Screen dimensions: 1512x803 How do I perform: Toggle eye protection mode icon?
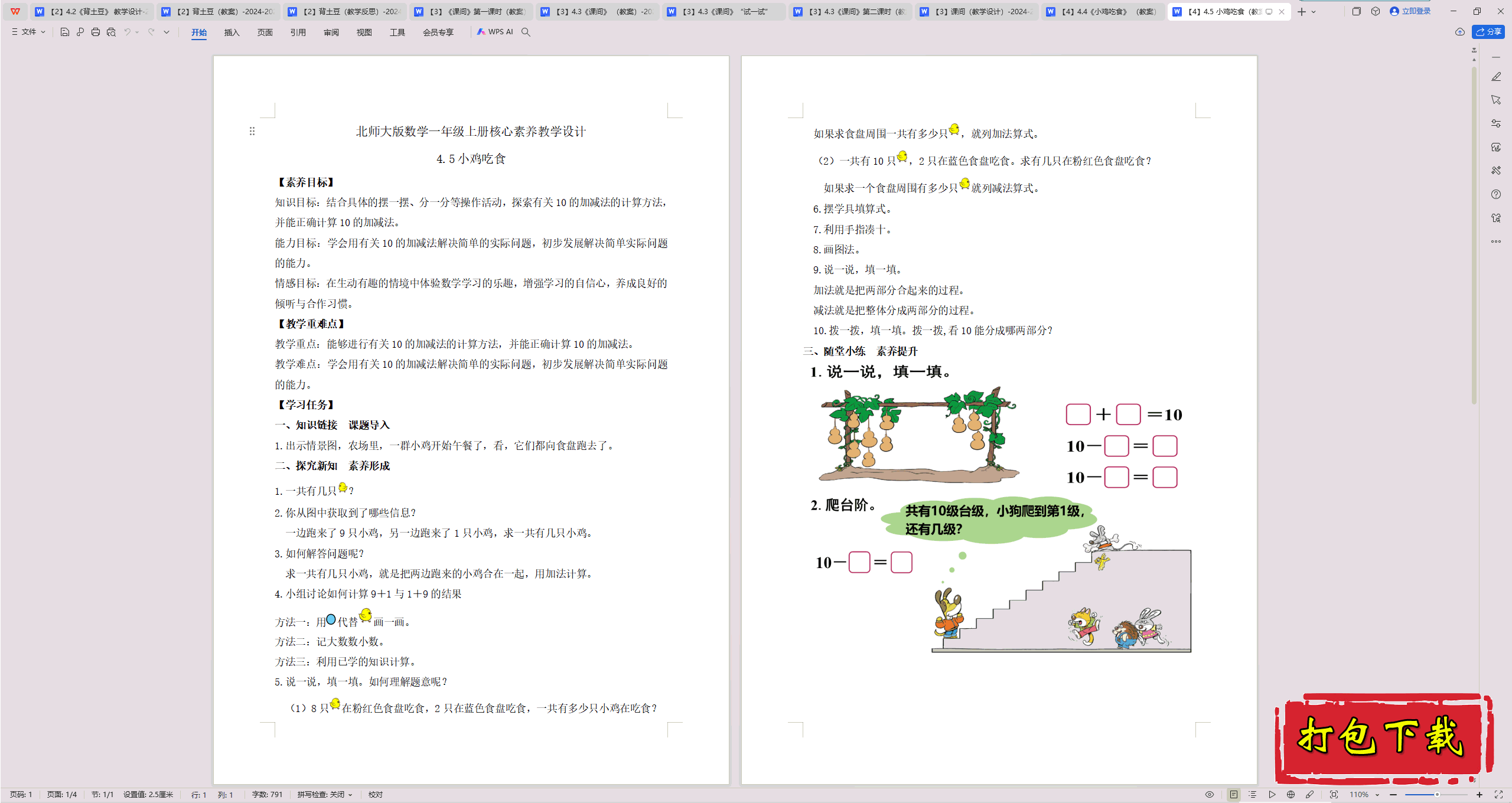tap(1210, 795)
